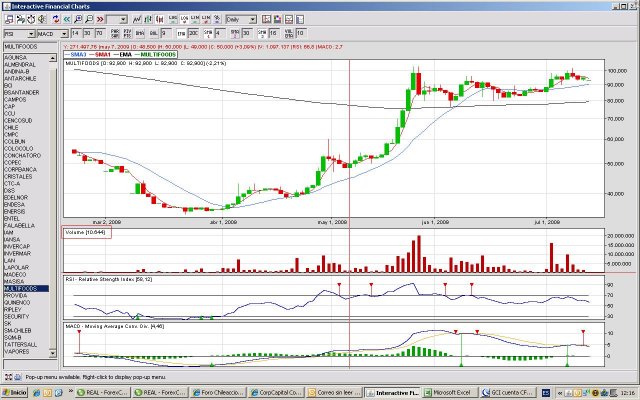Click the RSI period field showing 14
This screenshot has width=640, height=400.
point(76,33)
